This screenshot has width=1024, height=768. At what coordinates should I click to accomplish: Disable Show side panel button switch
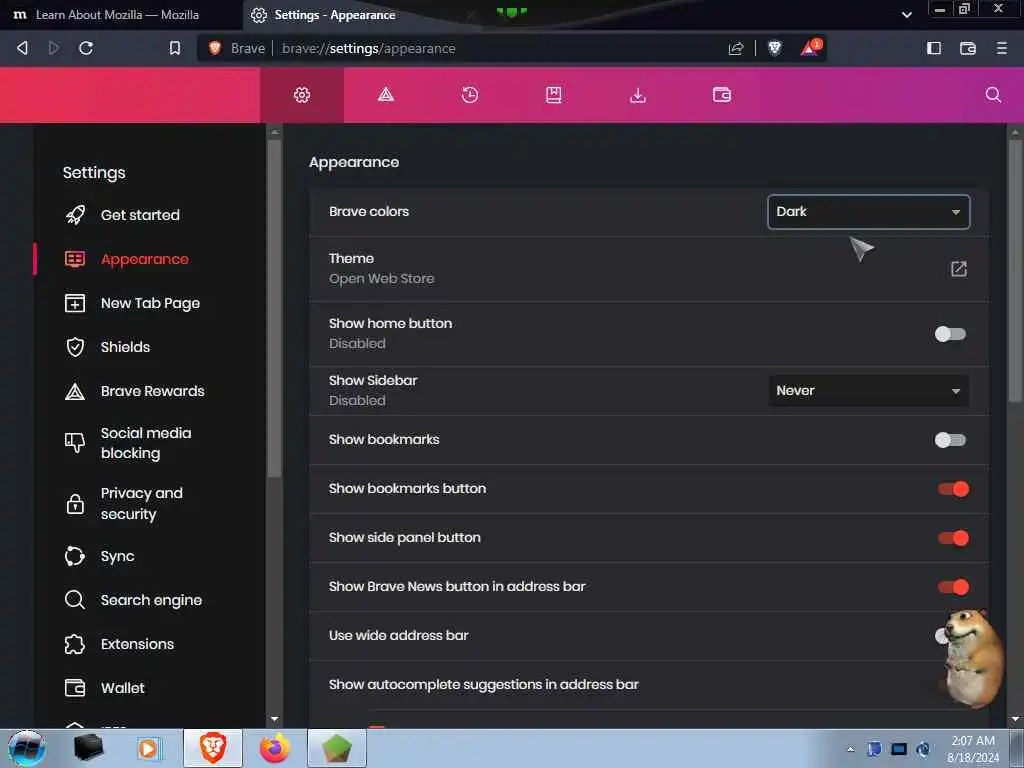pos(953,537)
